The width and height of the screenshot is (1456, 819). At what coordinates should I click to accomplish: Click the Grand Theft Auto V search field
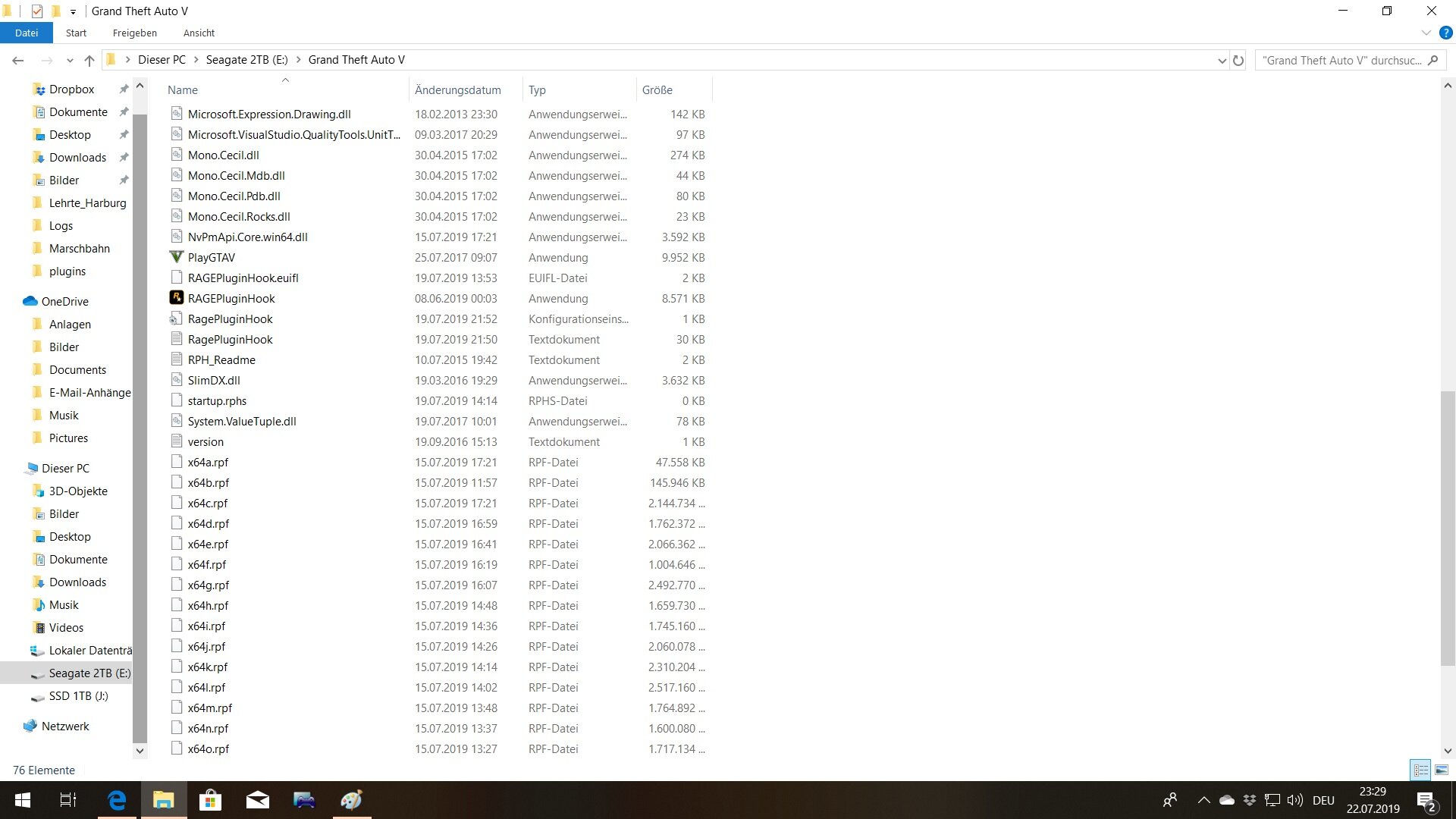(x=1342, y=60)
